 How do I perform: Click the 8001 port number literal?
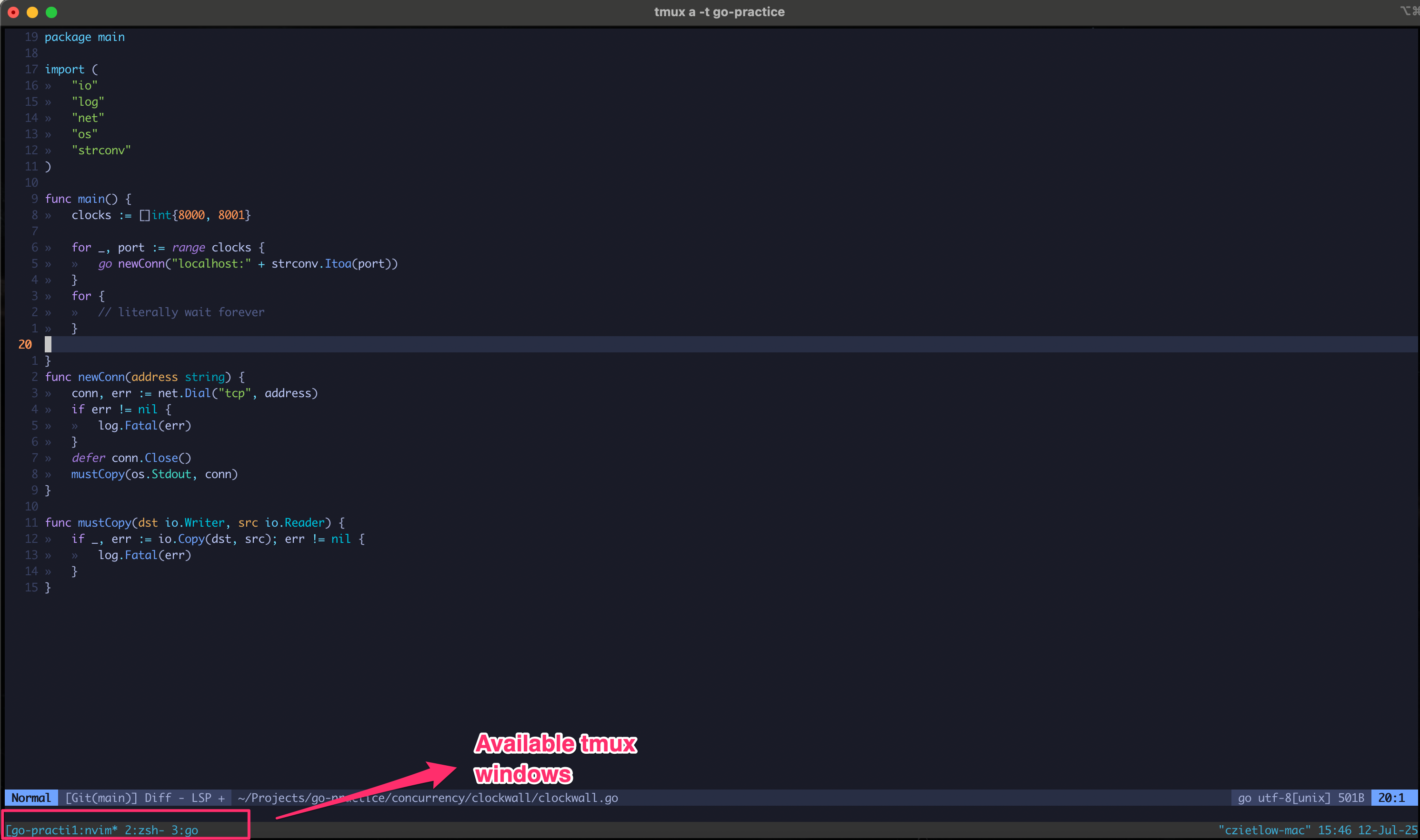click(231, 215)
